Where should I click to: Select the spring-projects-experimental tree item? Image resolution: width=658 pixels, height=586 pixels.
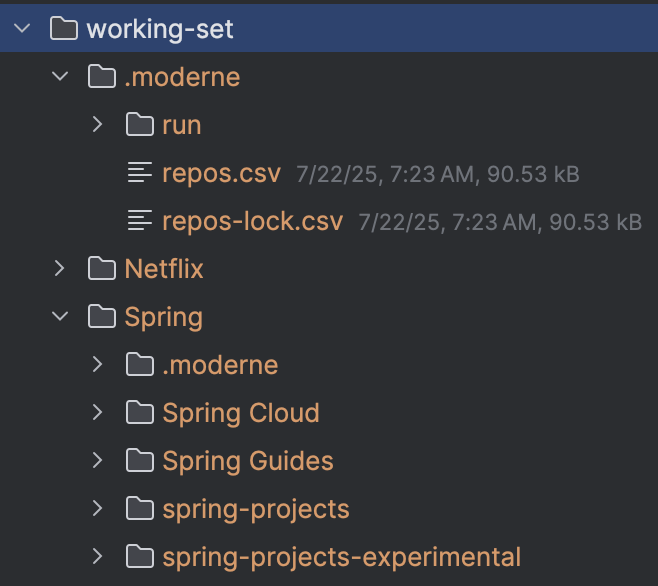pos(329,556)
